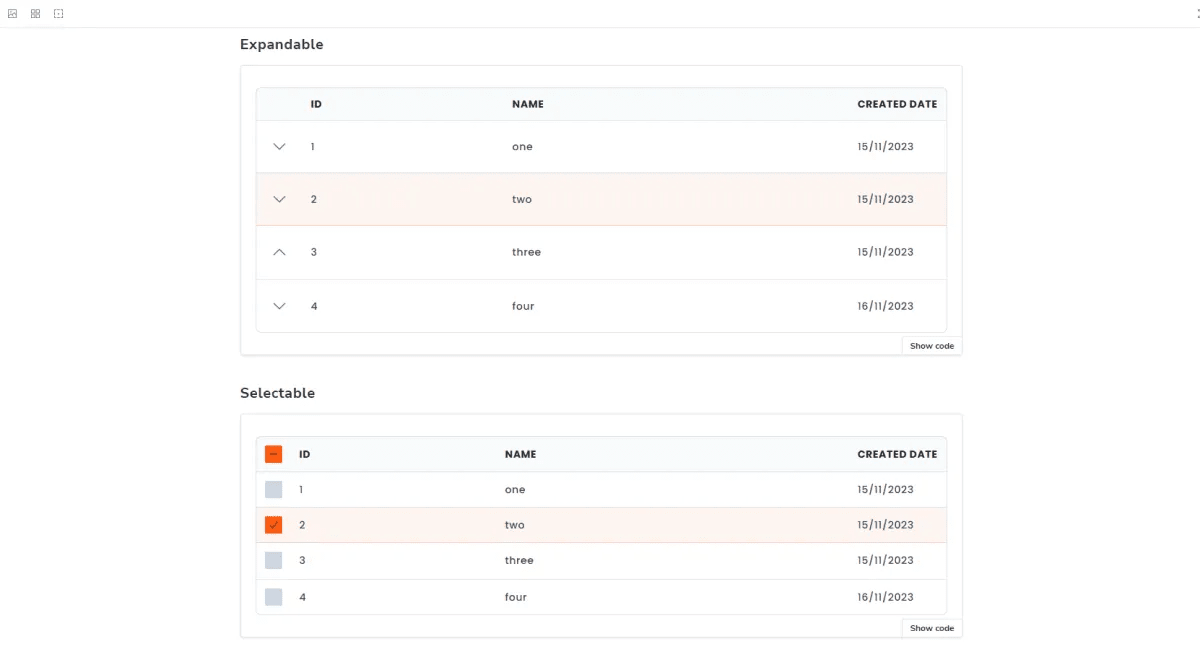Click the image preview icon in the toolbar
This screenshot has height=647, width=1200.
pos(12,13)
